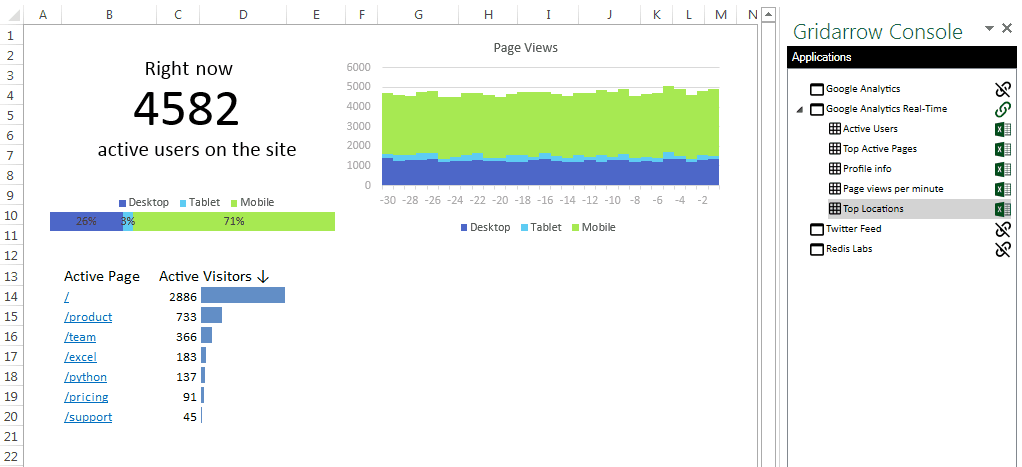Click the Excel icon next to Top Locations

(x=1002, y=209)
